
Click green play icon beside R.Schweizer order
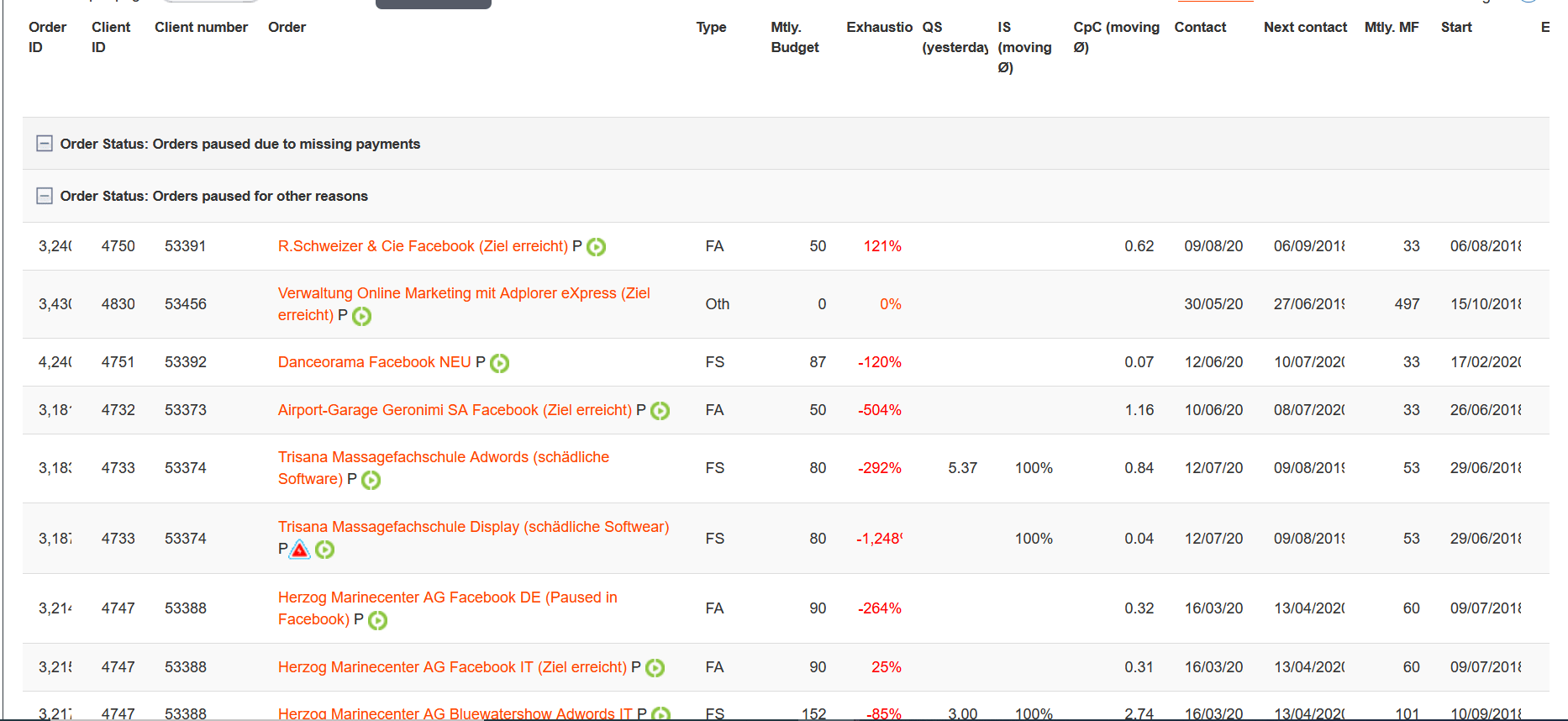[596, 247]
